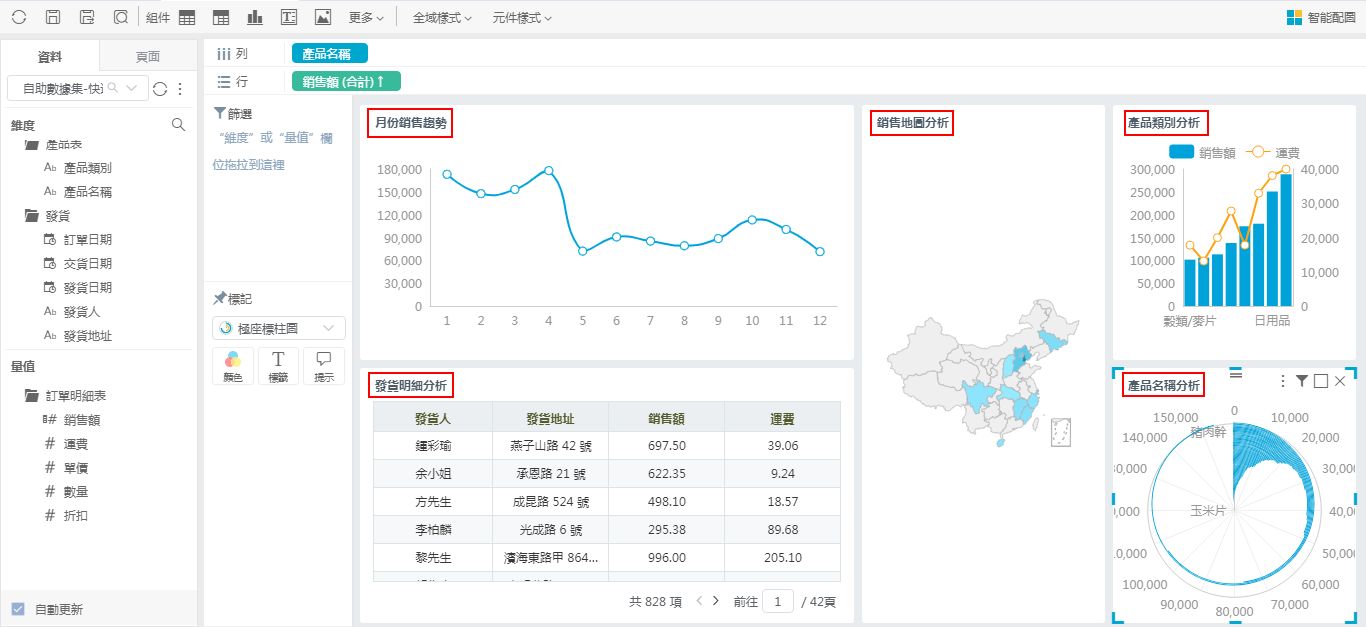This screenshot has width=1366, height=627.
Task: Toggle the 自動更新 checkbox
Action: point(18,609)
